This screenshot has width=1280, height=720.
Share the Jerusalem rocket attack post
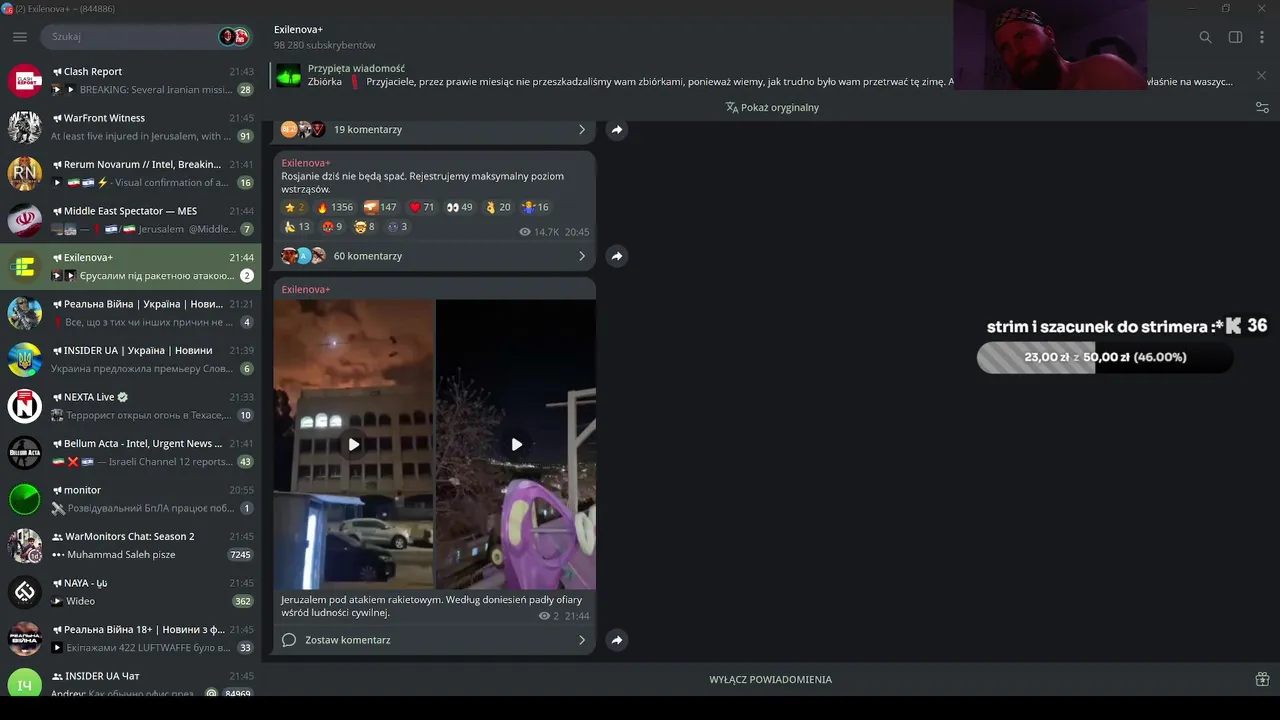click(x=617, y=640)
